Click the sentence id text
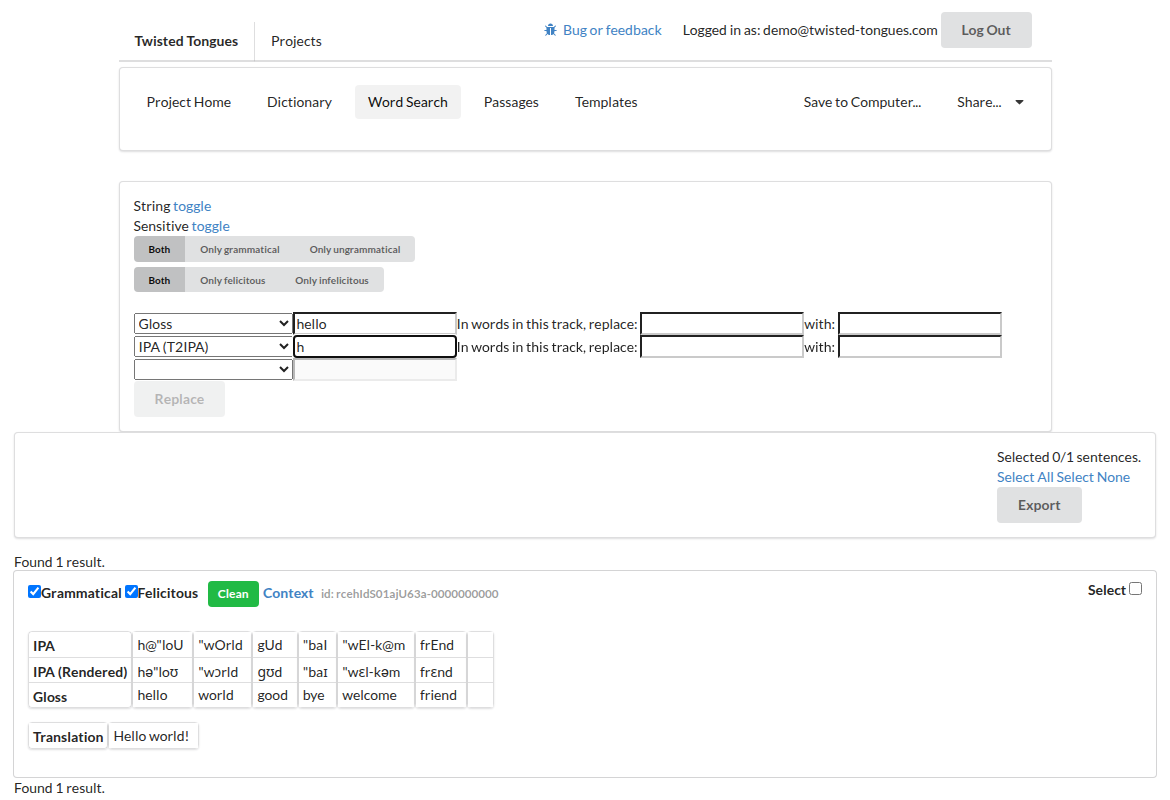Image resolution: width=1170 pixels, height=800 pixels. click(x=410, y=594)
